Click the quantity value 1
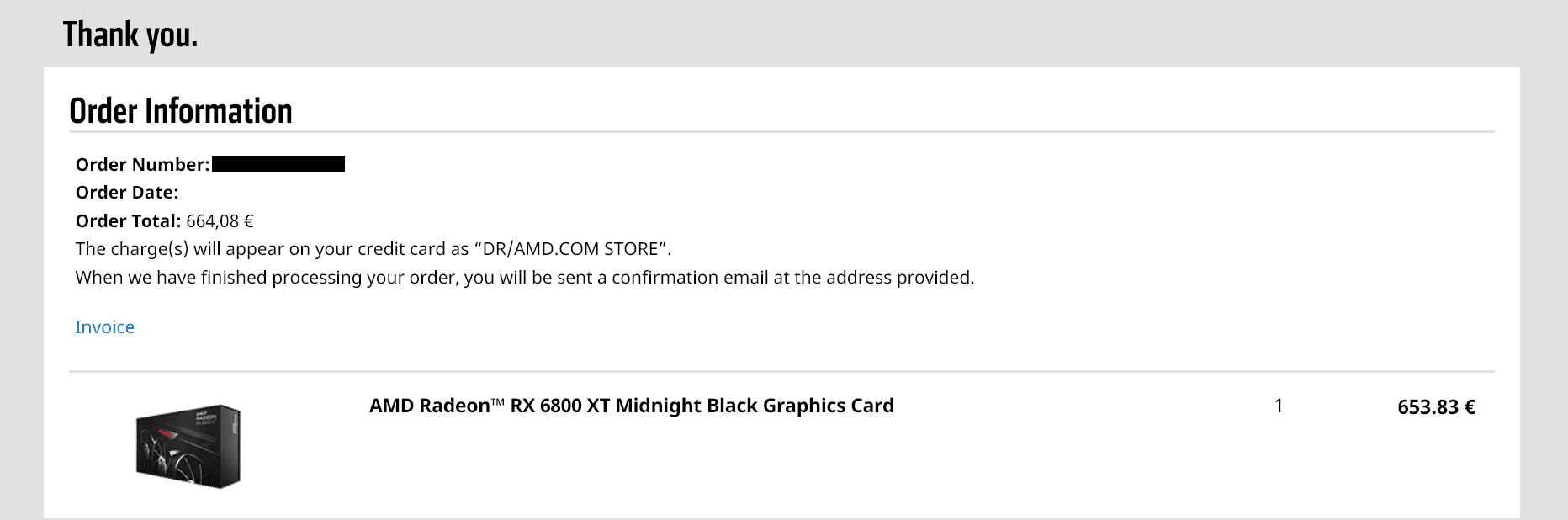 click(1279, 406)
